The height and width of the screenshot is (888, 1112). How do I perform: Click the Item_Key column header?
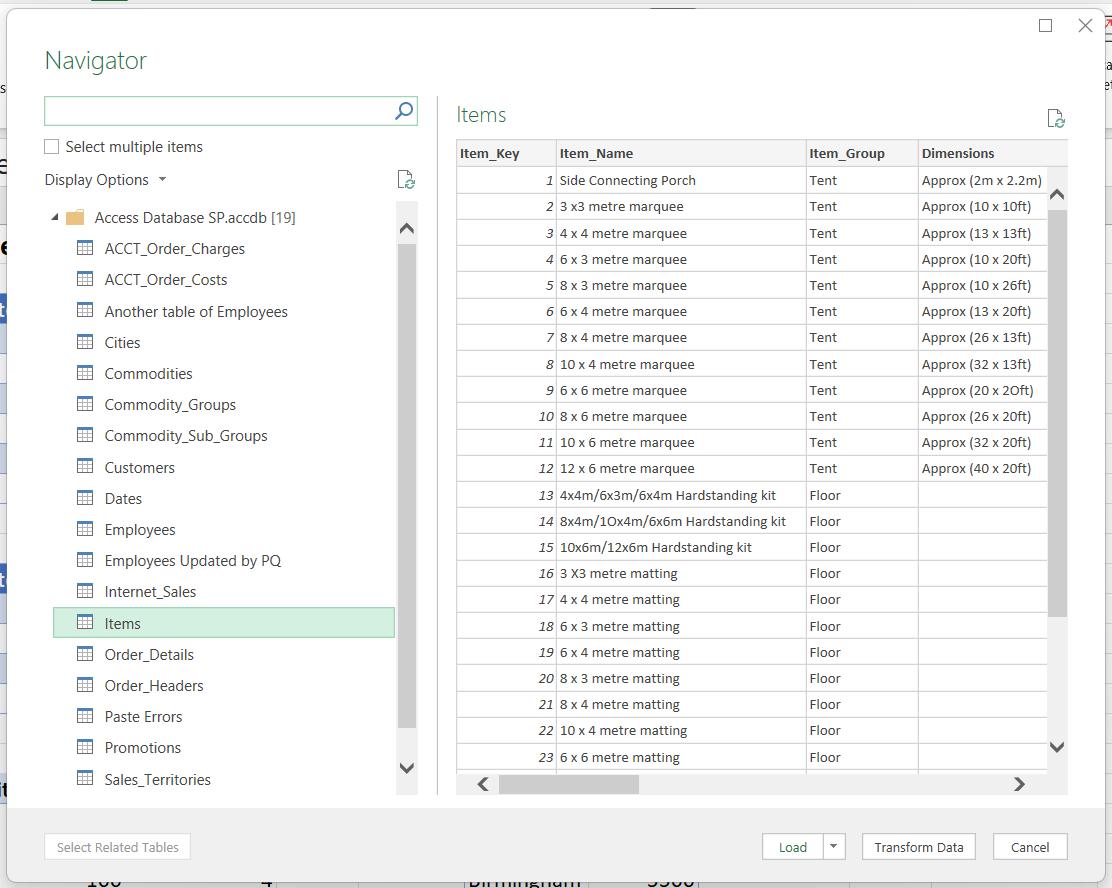[506, 153]
